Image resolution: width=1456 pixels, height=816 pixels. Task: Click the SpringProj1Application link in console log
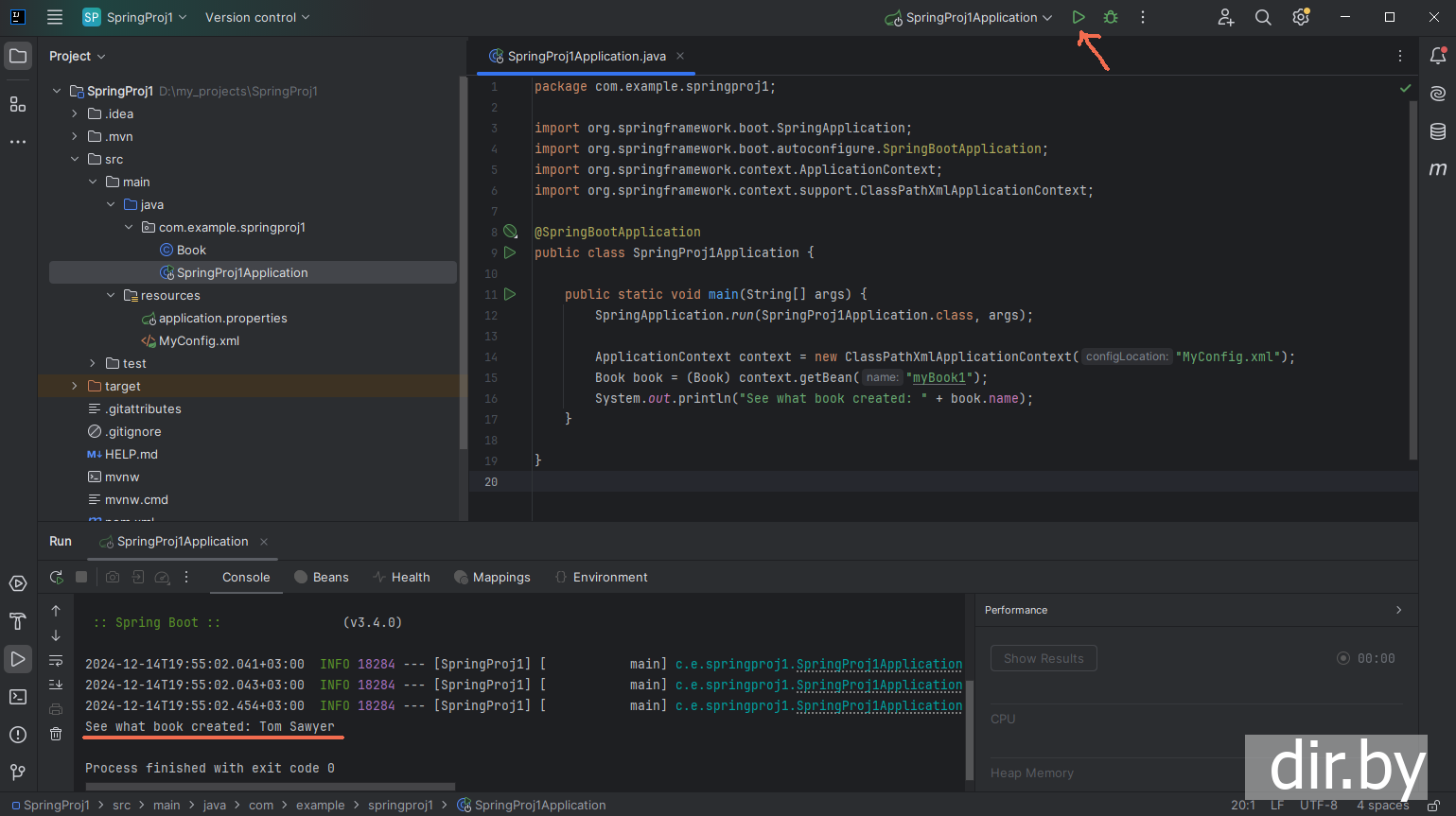click(879, 664)
